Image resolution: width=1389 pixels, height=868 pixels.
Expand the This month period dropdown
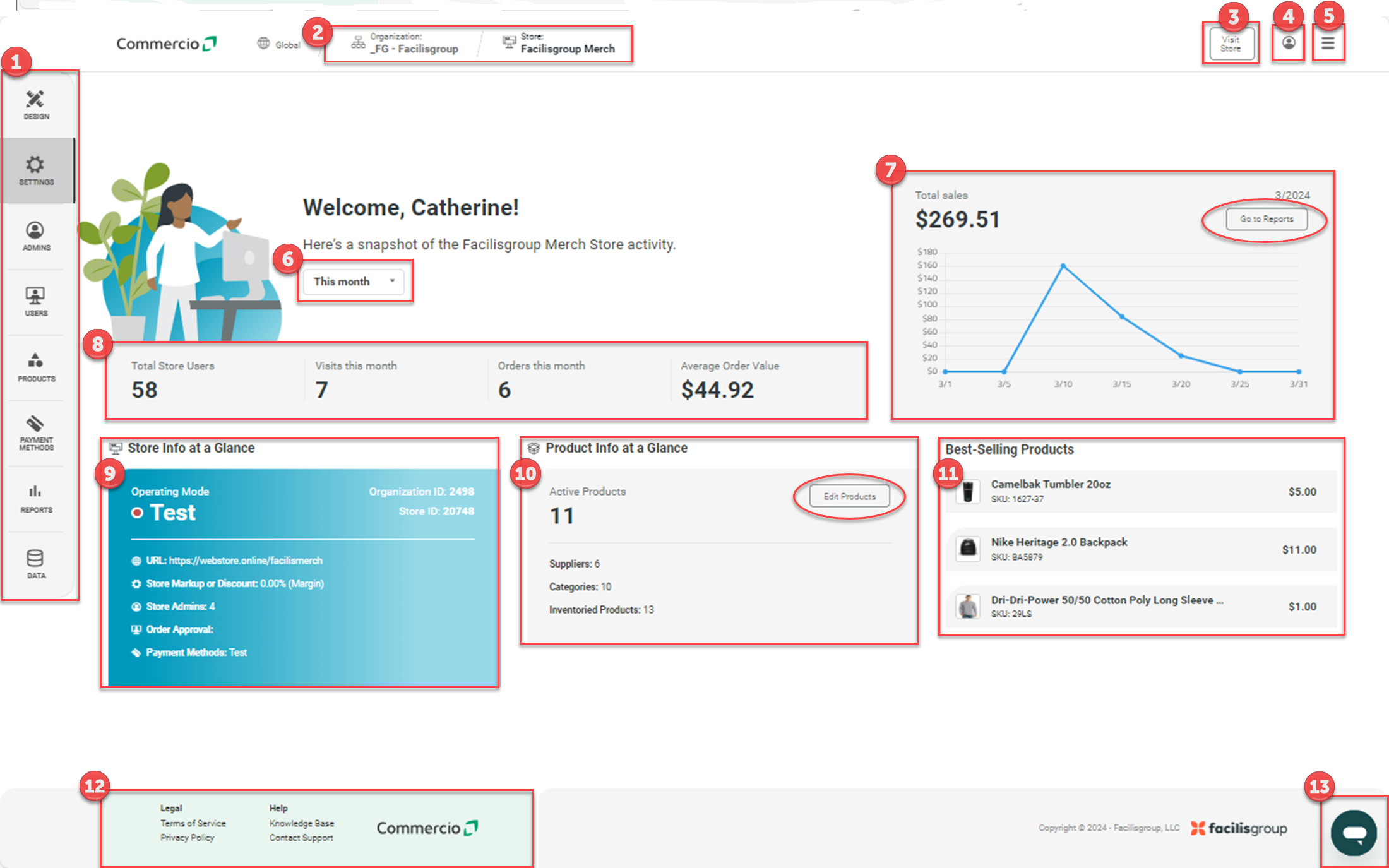[354, 282]
